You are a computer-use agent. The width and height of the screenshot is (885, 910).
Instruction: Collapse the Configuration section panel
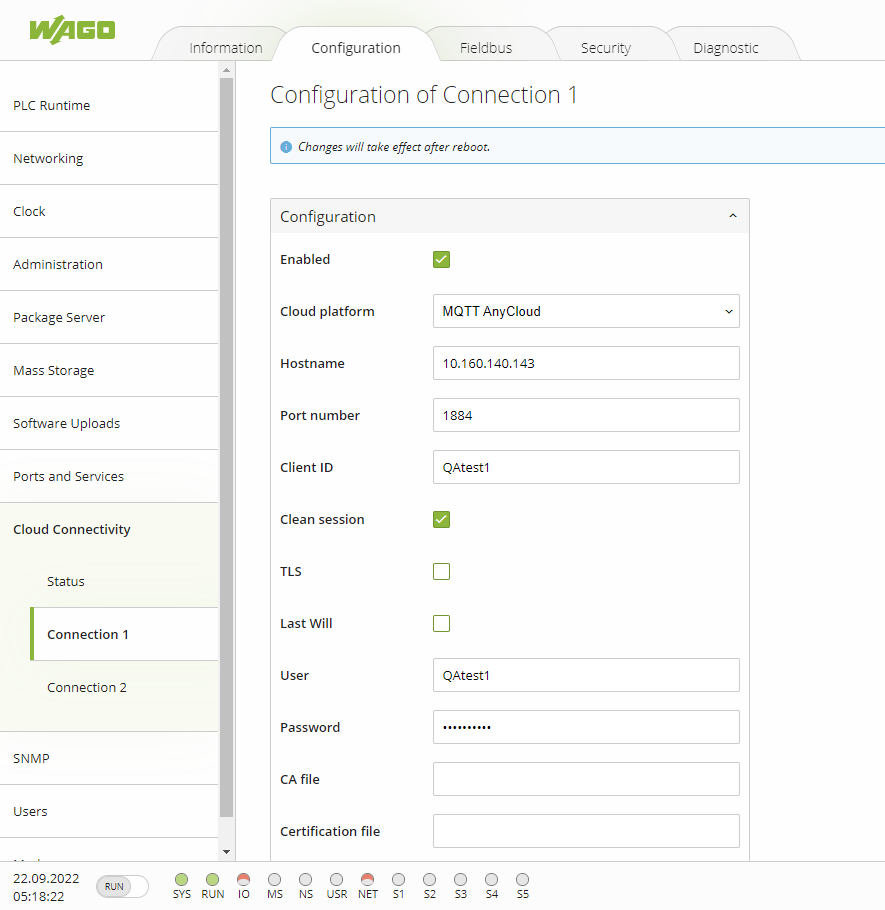pyautogui.click(x=732, y=216)
